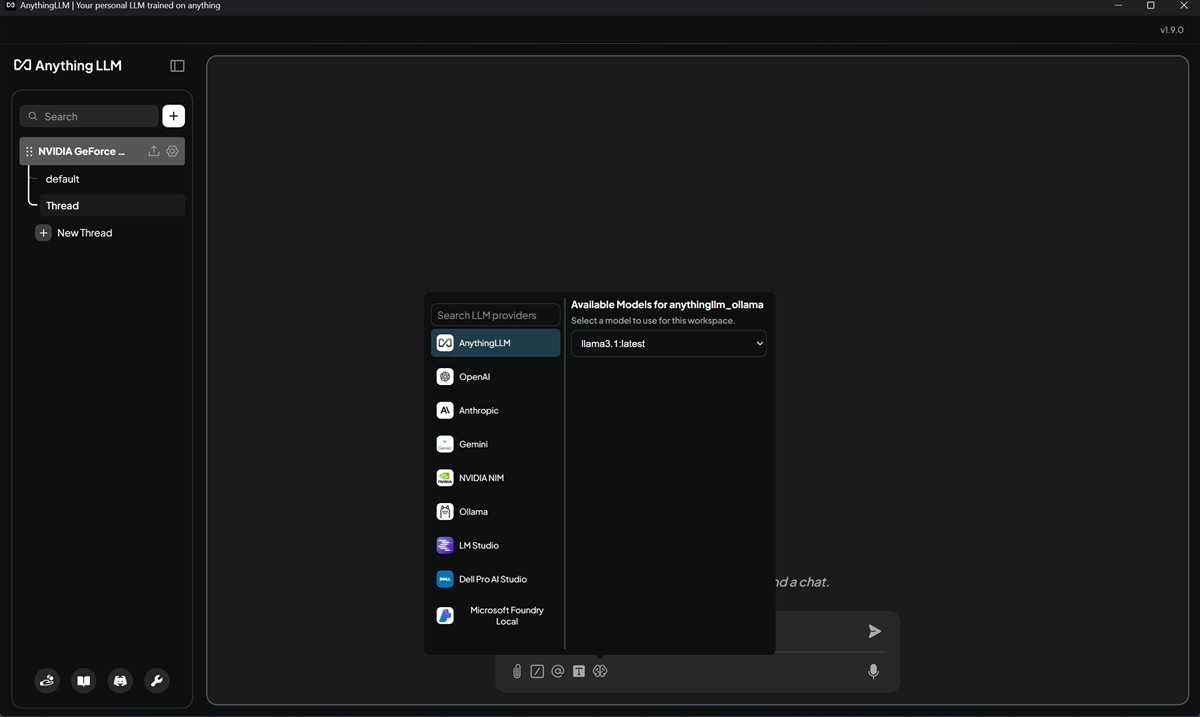Toggle the sidebar collapse icon
The height and width of the screenshot is (717, 1200).
(x=177, y=66)
